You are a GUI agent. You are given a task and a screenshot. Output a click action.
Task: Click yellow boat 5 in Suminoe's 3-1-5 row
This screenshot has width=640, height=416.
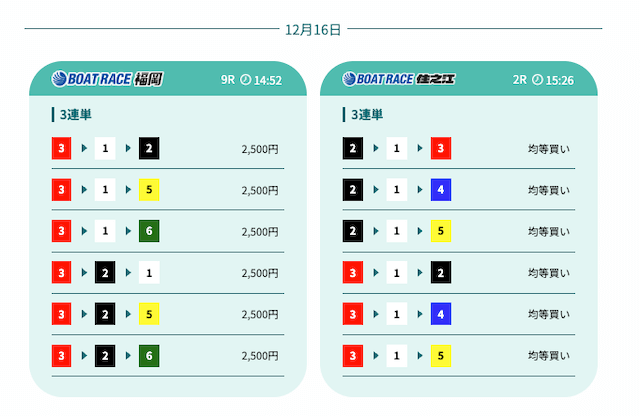click(441, 356)
